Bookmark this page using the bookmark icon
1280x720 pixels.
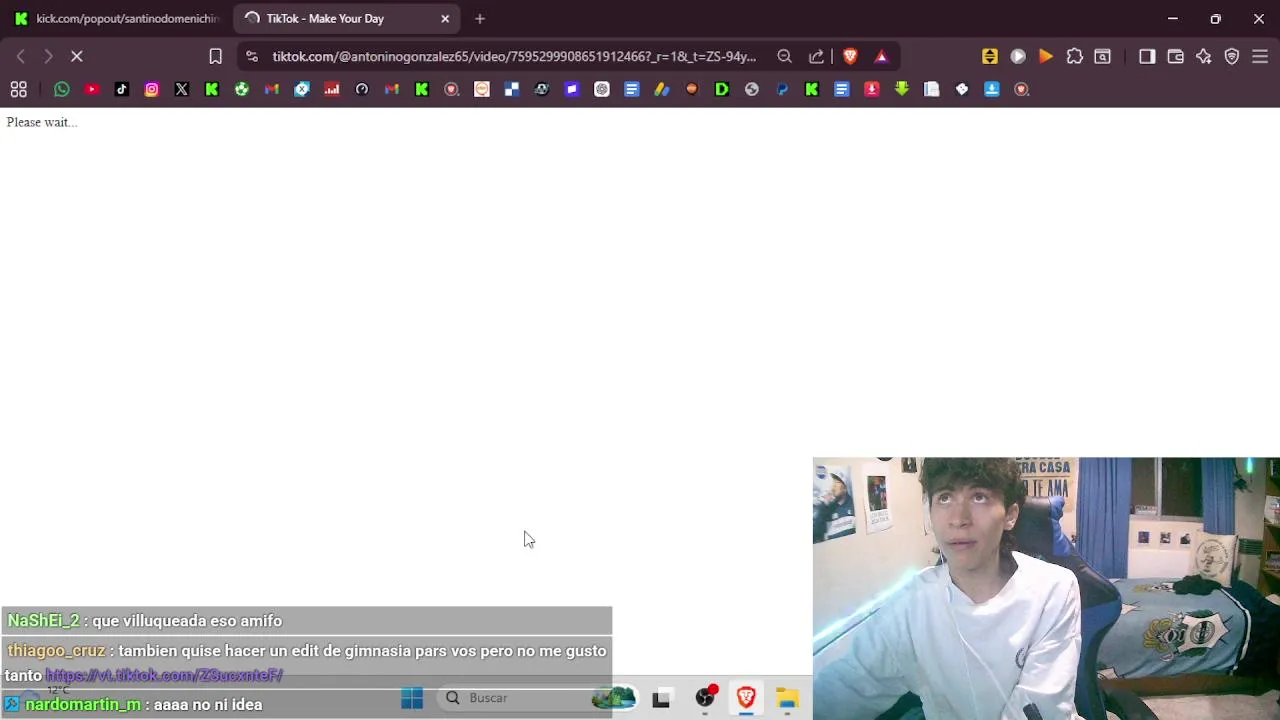pyautogui.click(x=215, y=57)
